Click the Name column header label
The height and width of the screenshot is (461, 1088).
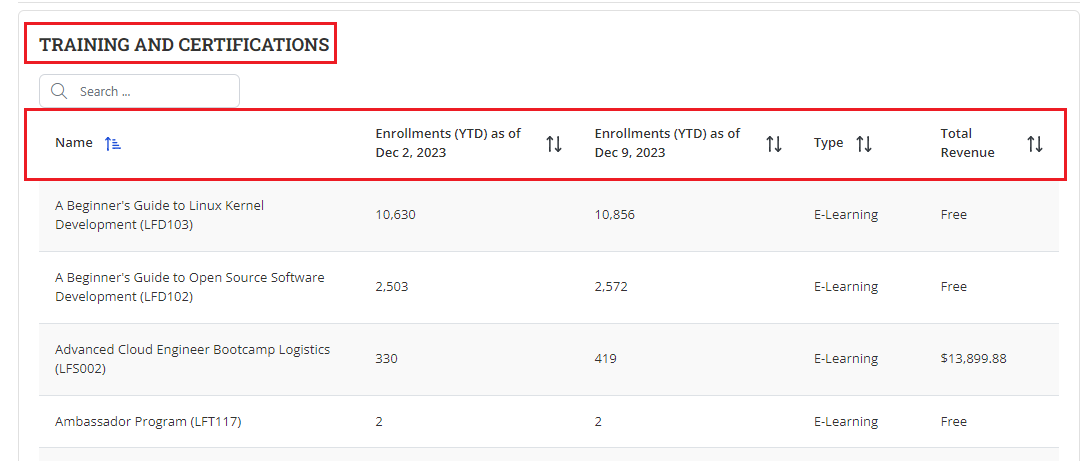[x=73, y=143]
